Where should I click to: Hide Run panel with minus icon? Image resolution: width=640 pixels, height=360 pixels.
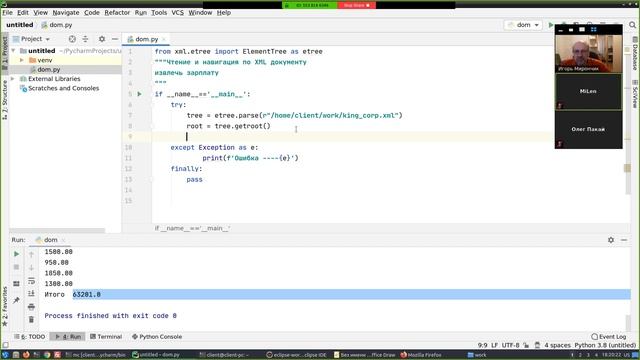click(x=624, y=240)
